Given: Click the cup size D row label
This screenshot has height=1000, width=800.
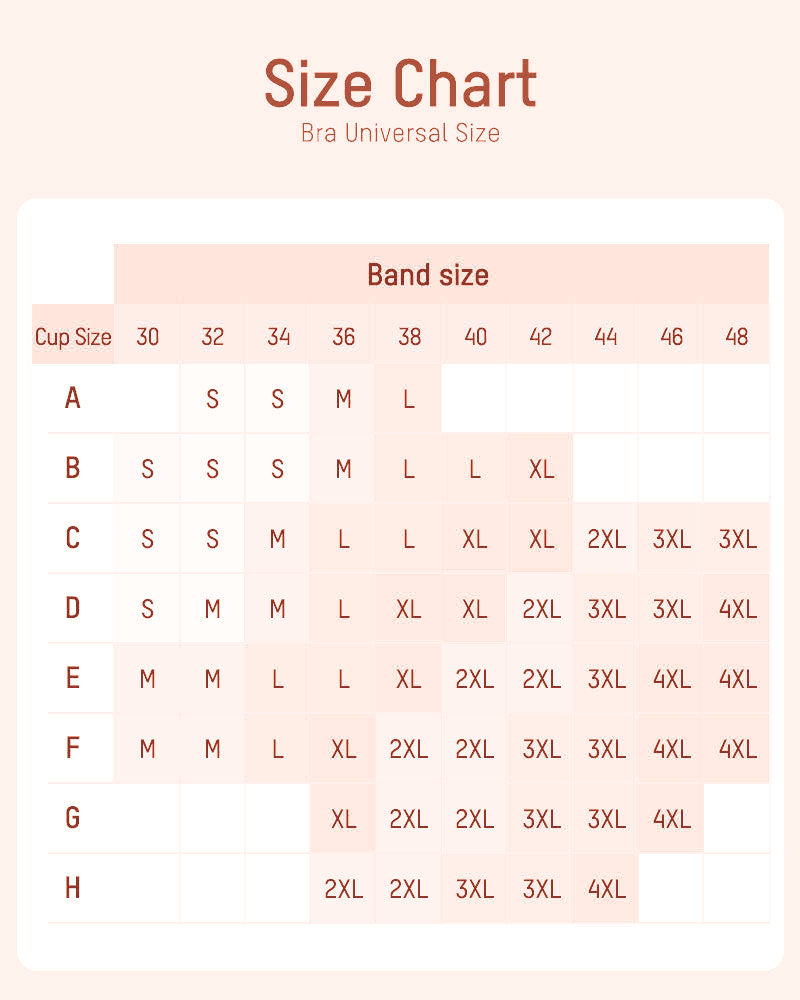Looking at the screenshot, I should (x=72, y=608).
